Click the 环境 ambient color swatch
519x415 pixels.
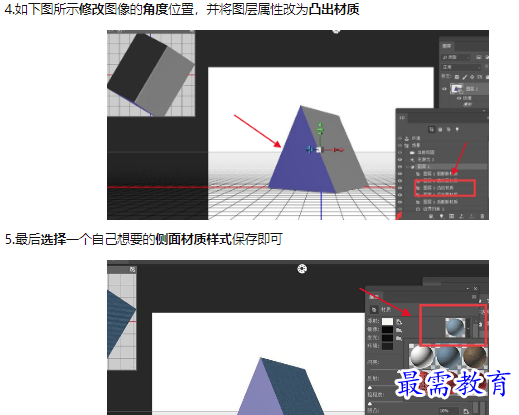[x=387, y=346]
